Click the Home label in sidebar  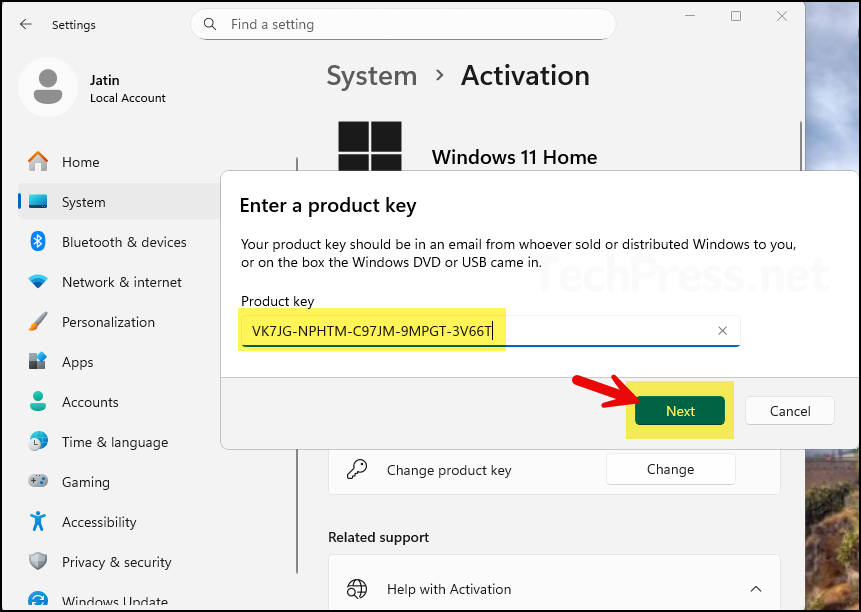click(81, 162)
